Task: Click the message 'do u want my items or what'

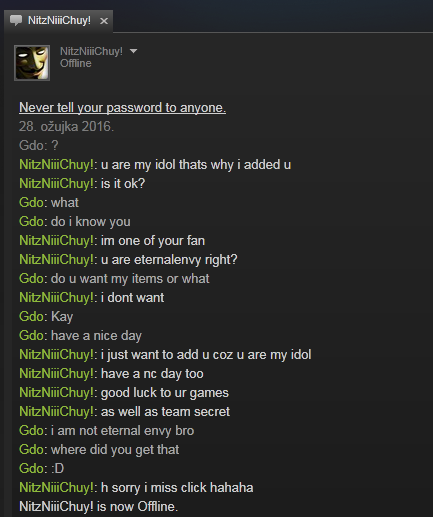Action: tap(130, 279)
